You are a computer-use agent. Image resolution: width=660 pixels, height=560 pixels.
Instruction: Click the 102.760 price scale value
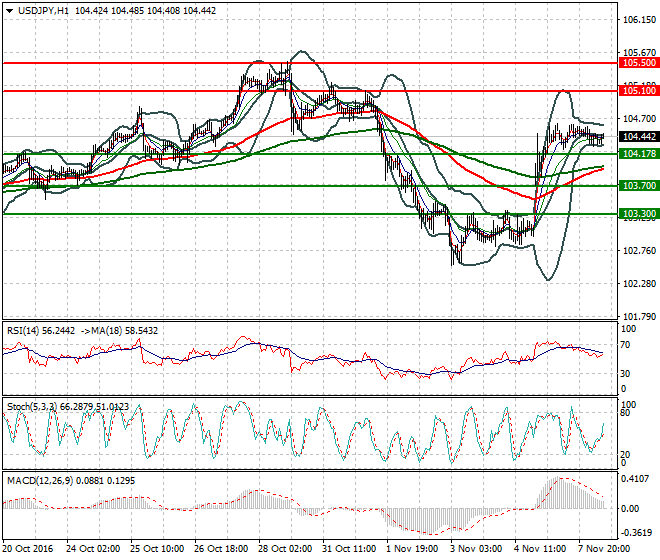point(639,251)
